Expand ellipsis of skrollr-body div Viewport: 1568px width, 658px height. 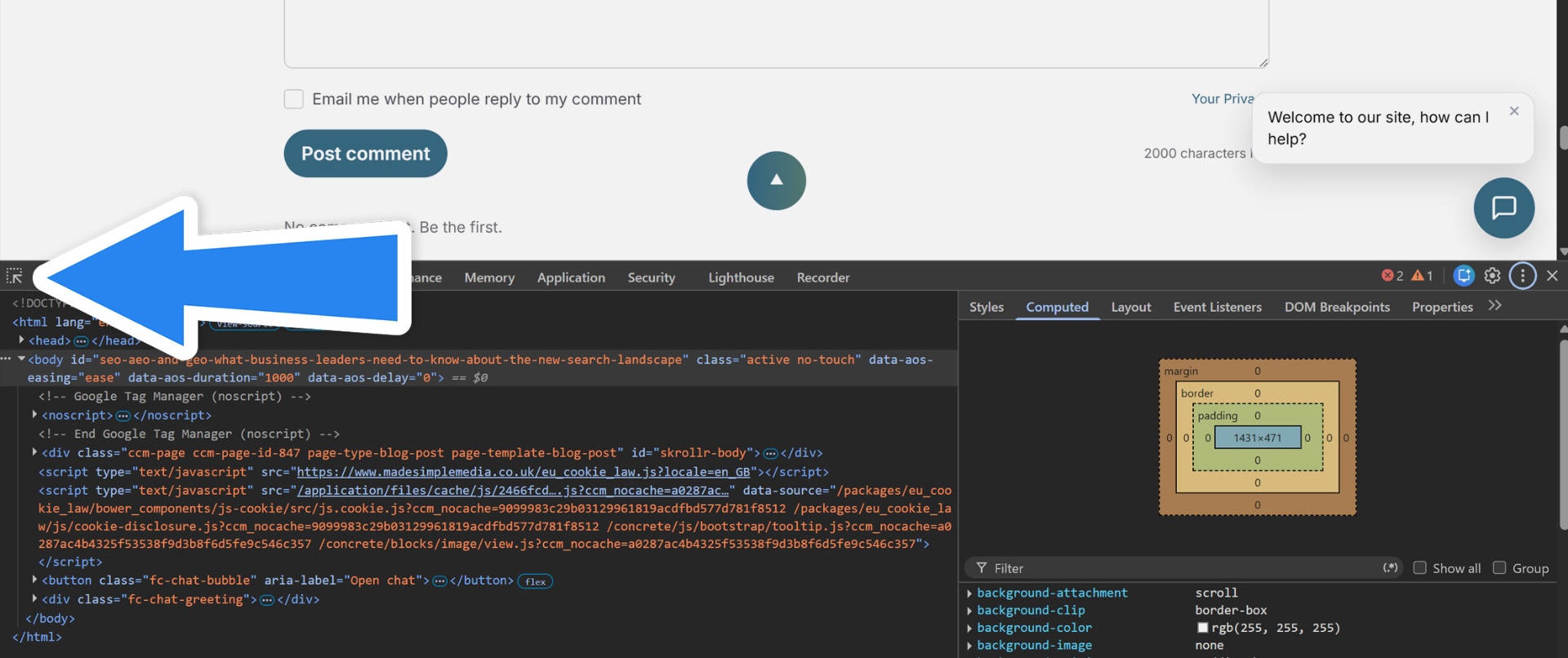pyautogui.click(x=770, y=453)
